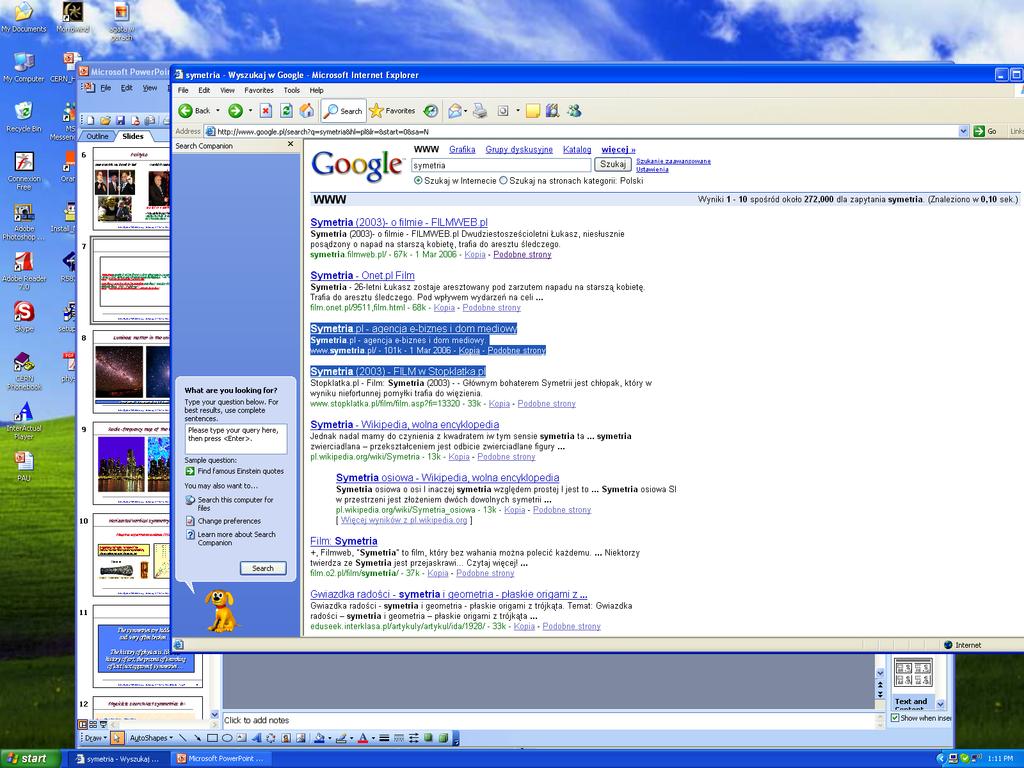This screenshot has width=1024, height=768.
Task: Click the Search Companion query text box
Action: click(236, 438)
